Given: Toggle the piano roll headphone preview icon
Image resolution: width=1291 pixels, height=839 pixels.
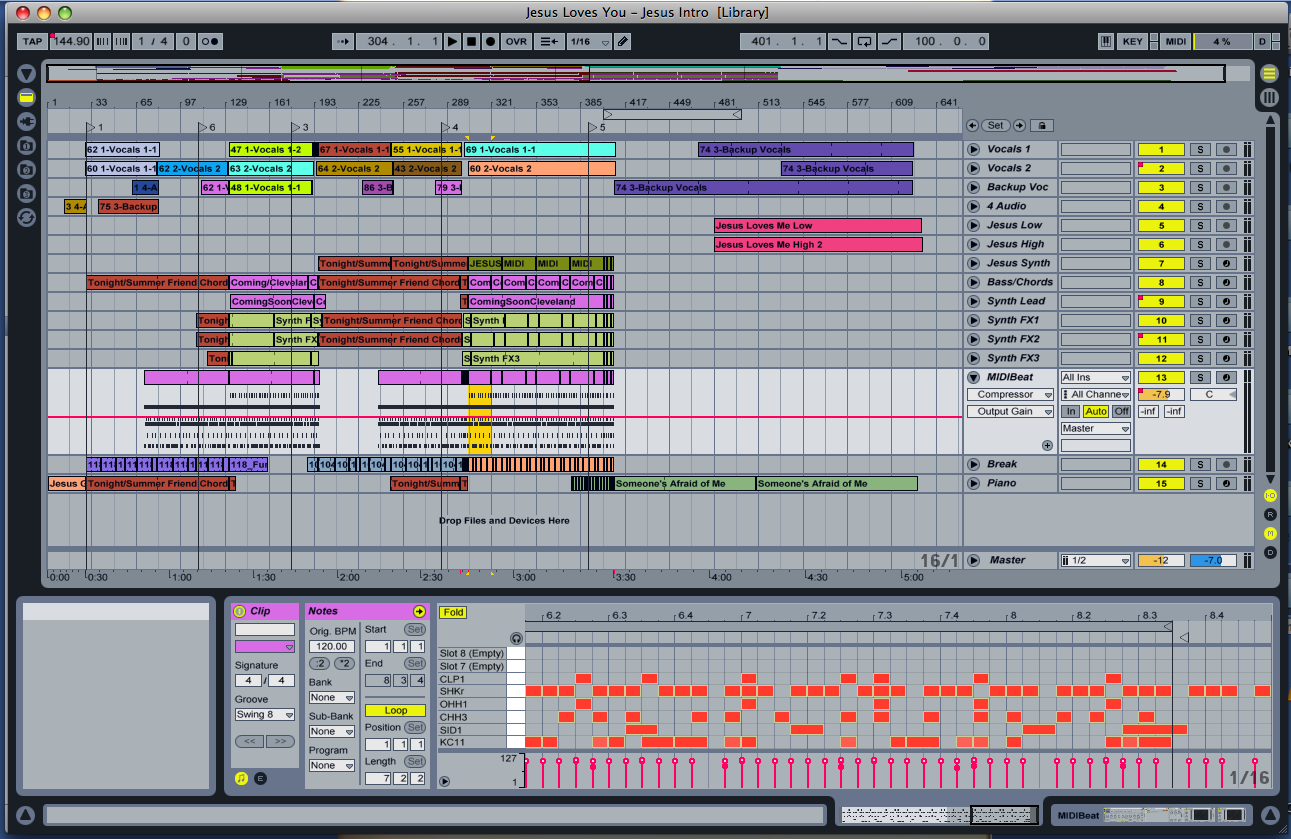Looking at the screenshot, I should tap(516, 637).
